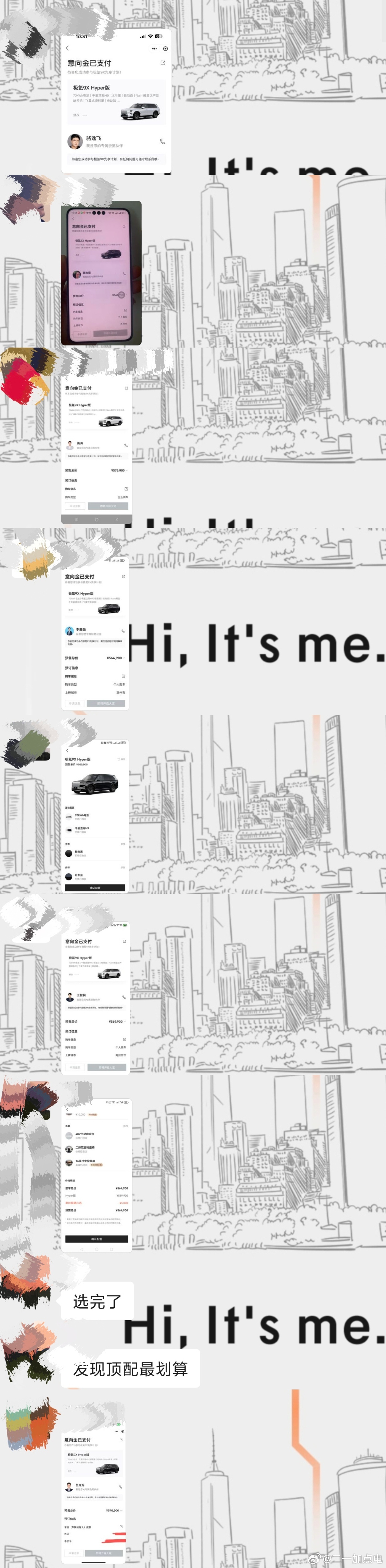The image size is (386, 1568).
Task: Click 修改 link in 骆逸飞 screenshot's car card
Action: point(76,115)
